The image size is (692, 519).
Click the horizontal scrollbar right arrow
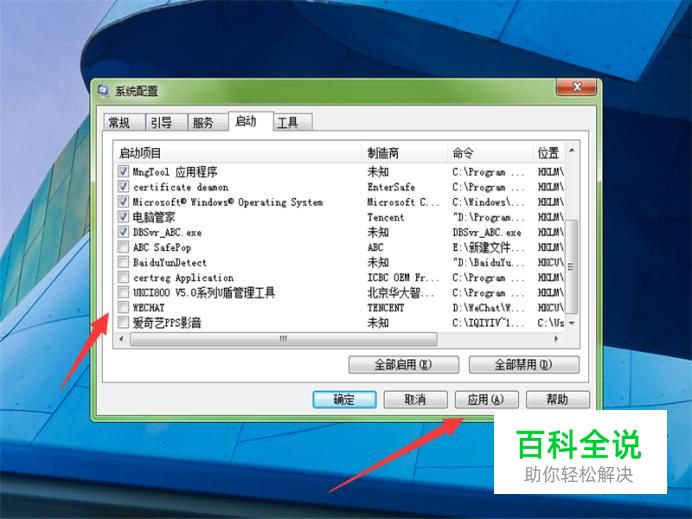click(556, 339)
